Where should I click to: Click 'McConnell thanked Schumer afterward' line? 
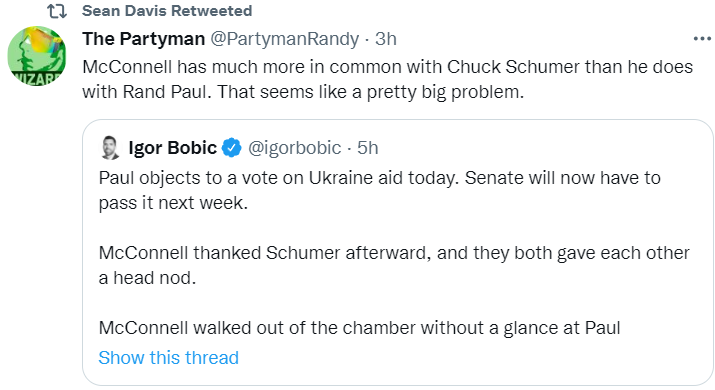[x=394, y=253]
